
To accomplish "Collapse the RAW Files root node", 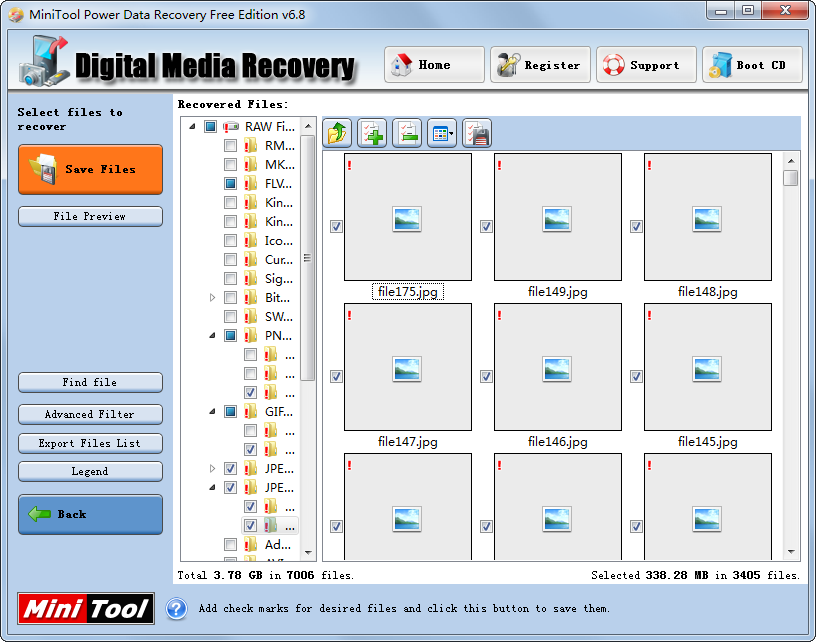I will click(192, 126).
